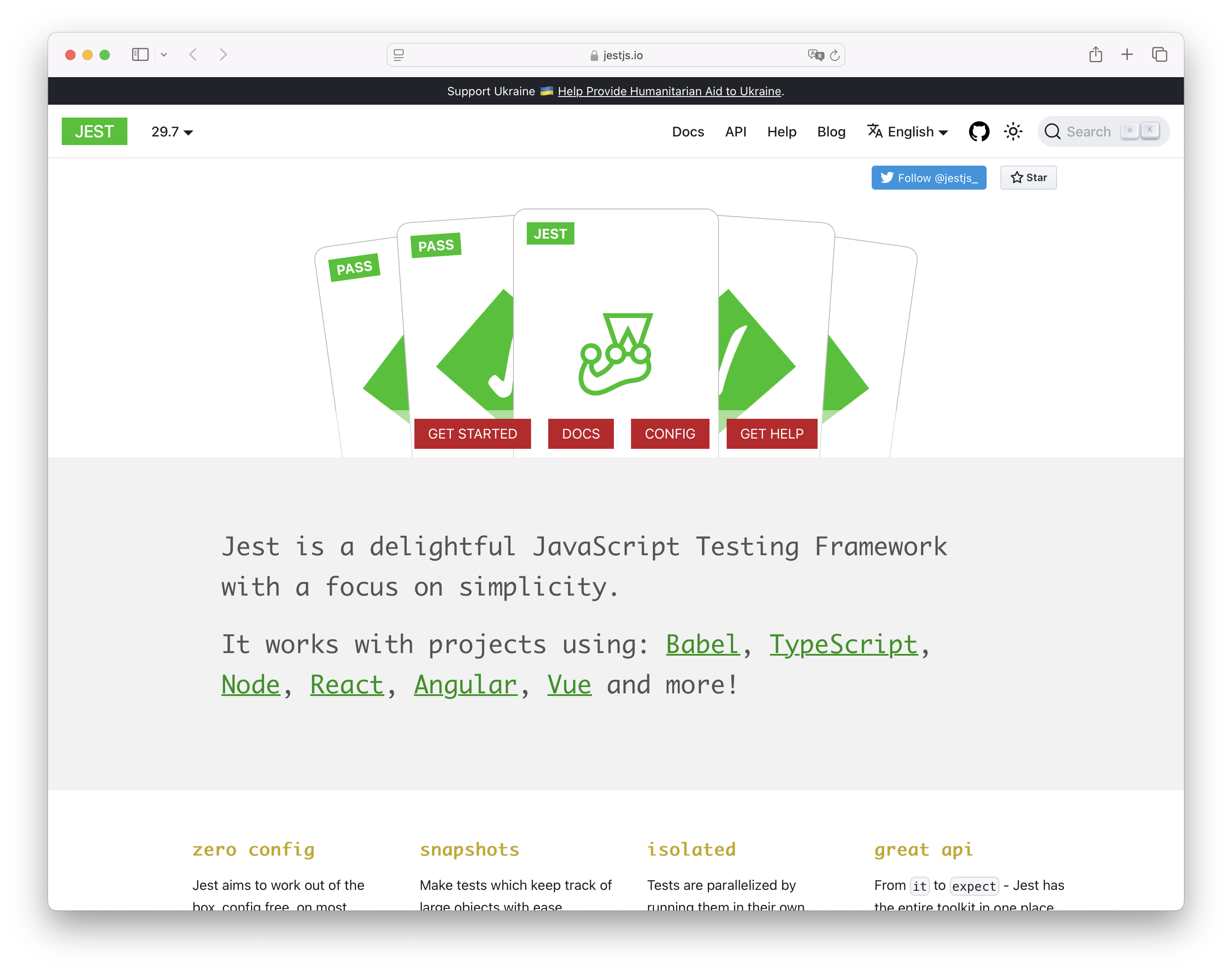
Task: Follow the Babel link
Action: [x=702, y=644]
